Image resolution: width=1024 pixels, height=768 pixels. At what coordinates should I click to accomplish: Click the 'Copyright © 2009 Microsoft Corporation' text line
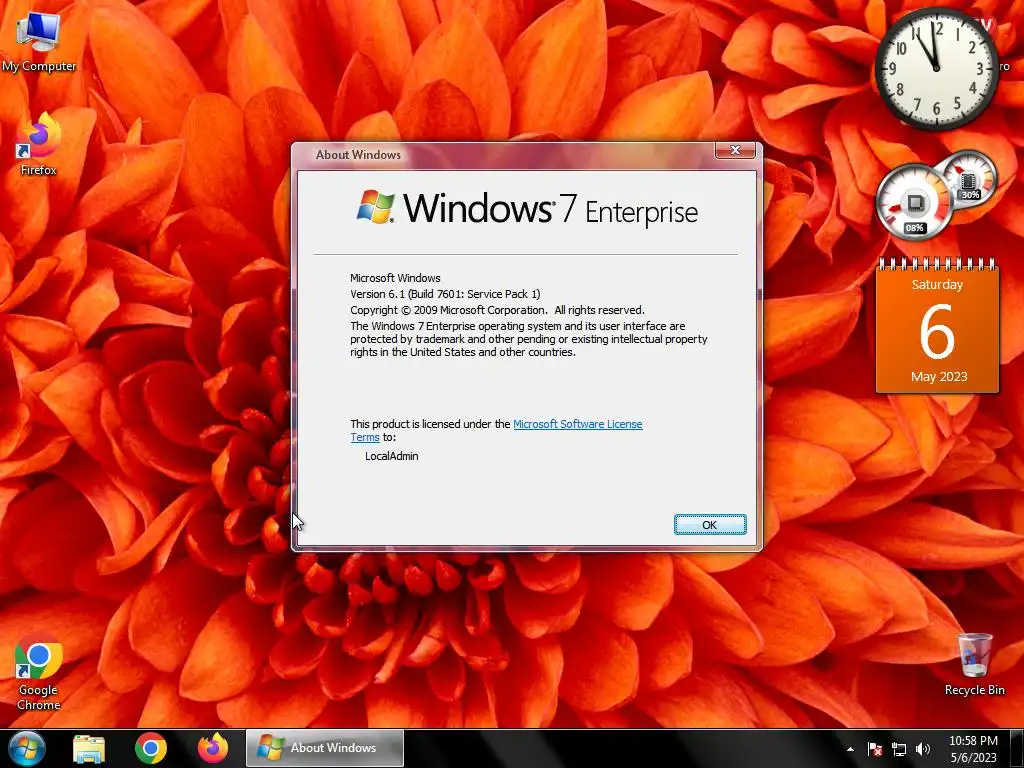pyautogui.click(x=497, y=310)
